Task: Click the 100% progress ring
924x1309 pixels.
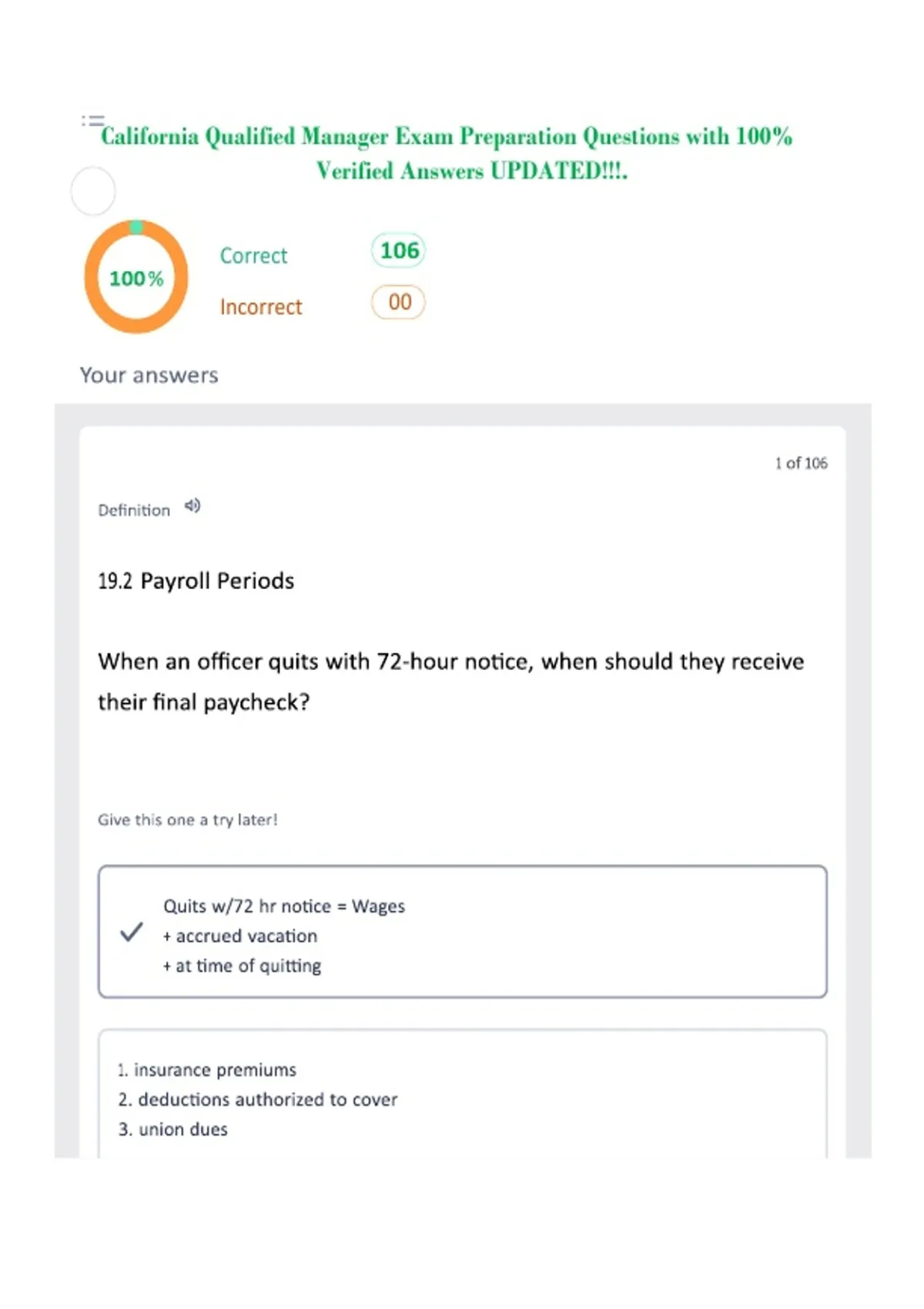Action: 136,277
